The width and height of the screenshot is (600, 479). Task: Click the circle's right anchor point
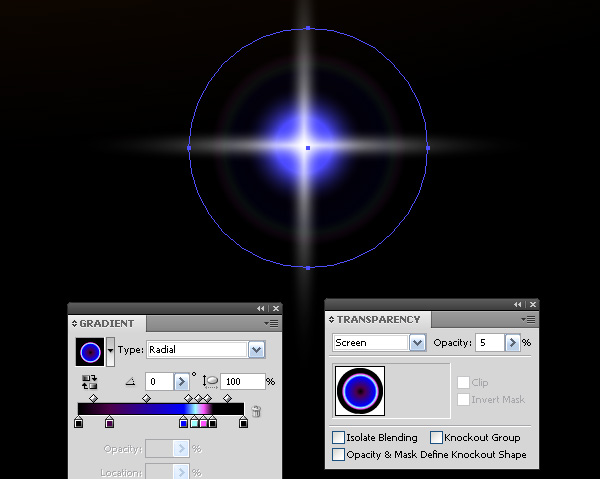point(428,148)
